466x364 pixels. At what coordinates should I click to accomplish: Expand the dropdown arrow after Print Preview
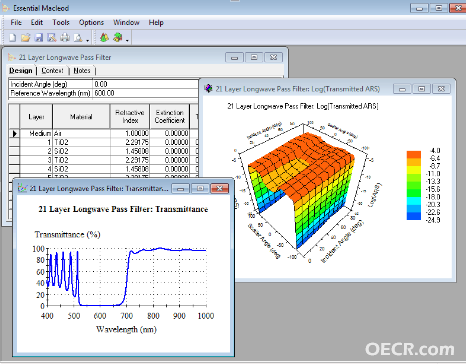click(x=88, y=40)
